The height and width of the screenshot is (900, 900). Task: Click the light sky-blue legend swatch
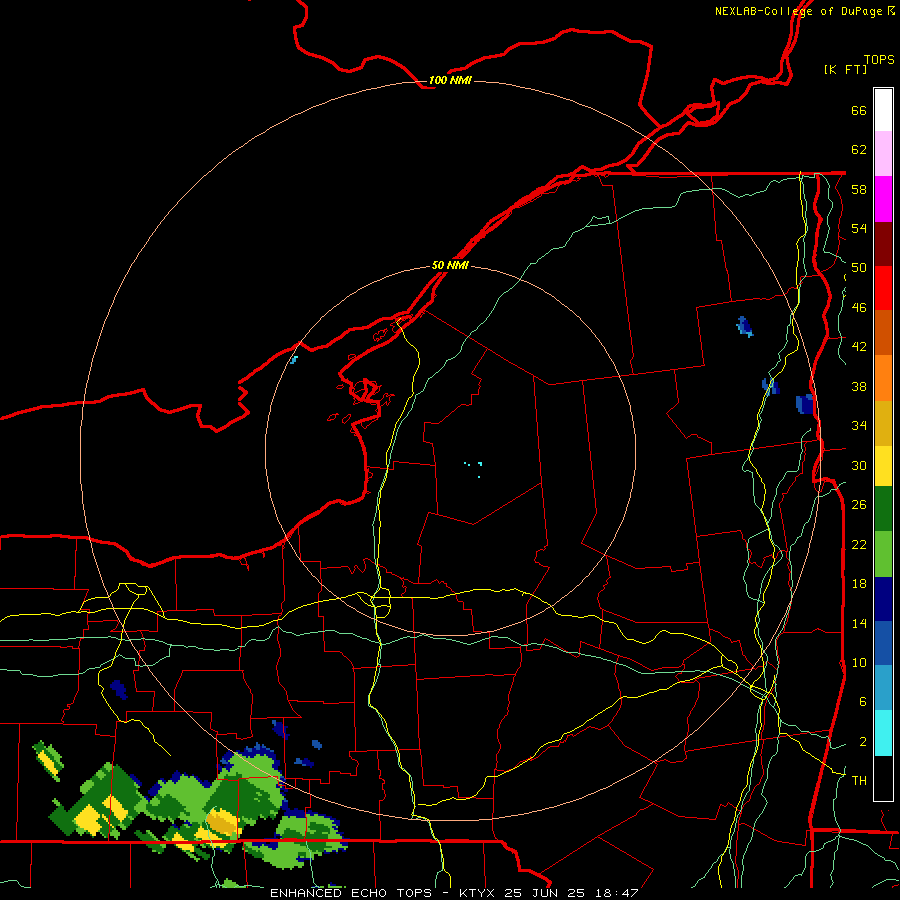click(x=883, y=688)
